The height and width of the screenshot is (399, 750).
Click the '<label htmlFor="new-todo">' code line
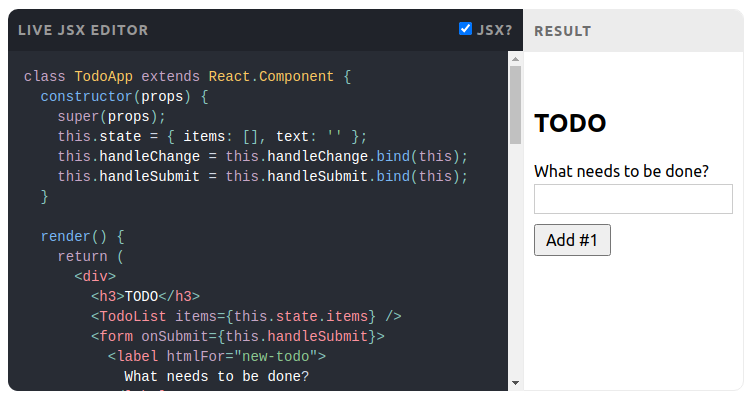pyautogui.click(x=217, y=356)
